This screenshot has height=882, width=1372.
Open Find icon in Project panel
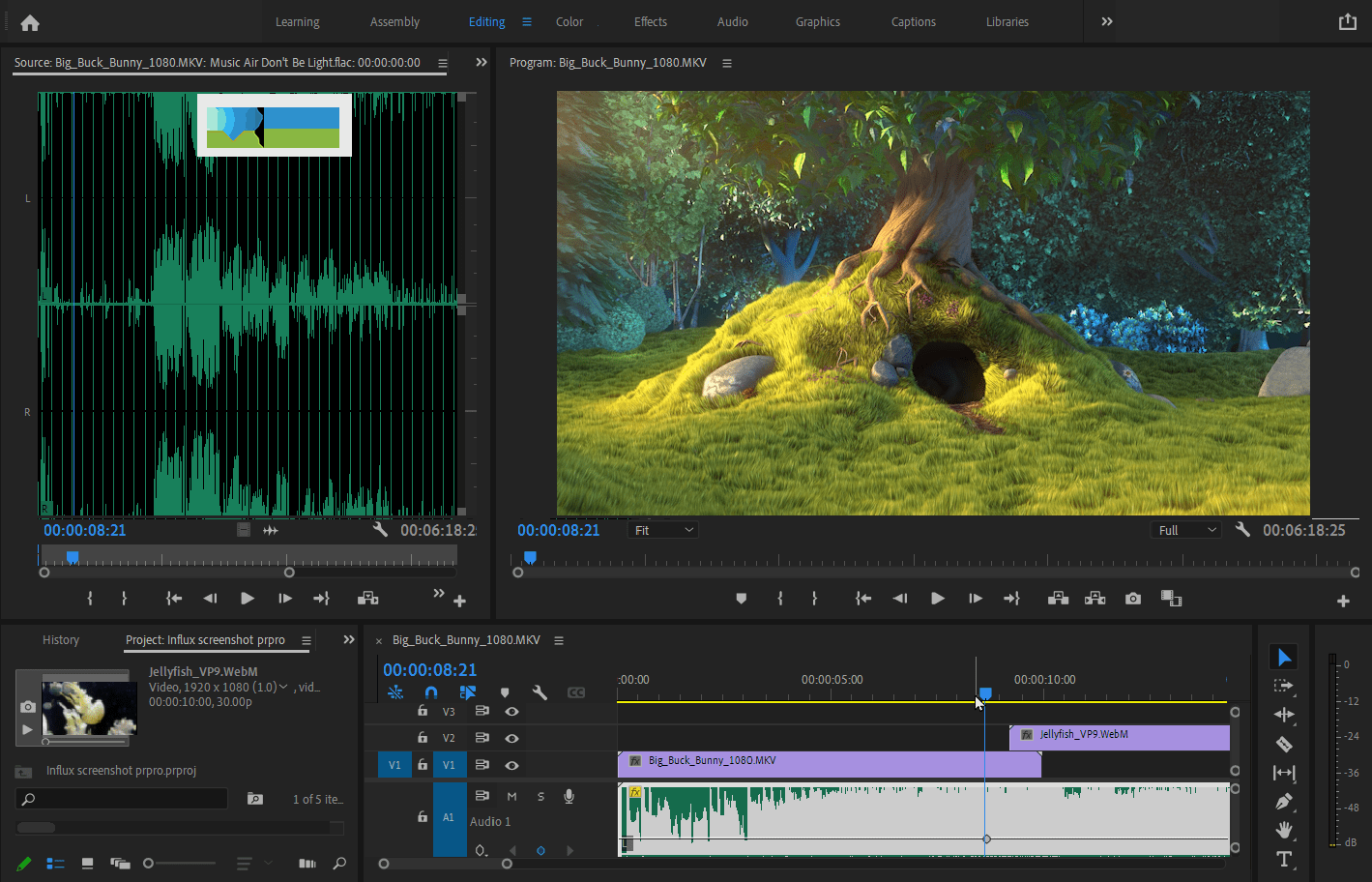coord(339,864)
